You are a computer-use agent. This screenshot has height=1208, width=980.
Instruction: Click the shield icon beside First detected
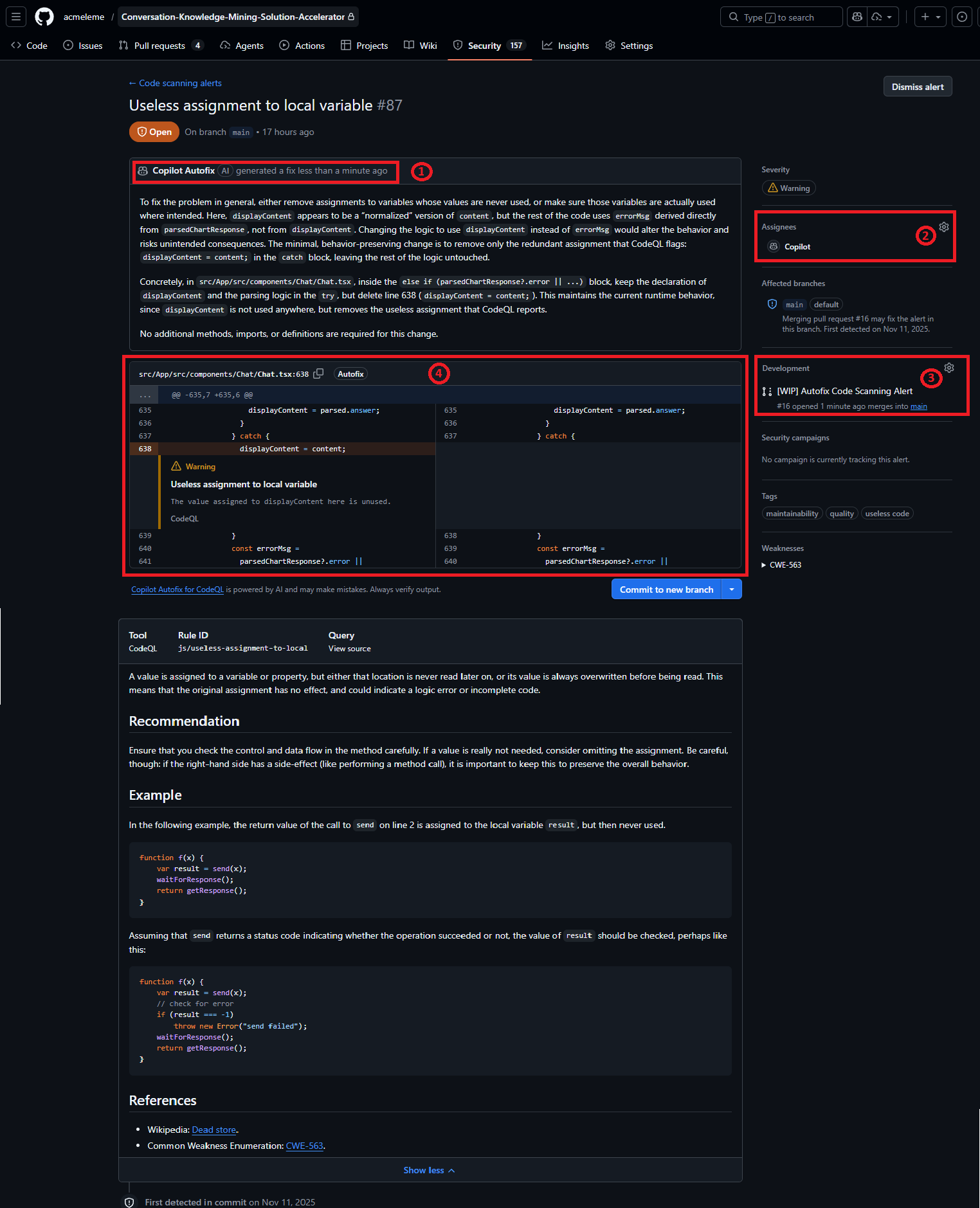click(129, 1202)
